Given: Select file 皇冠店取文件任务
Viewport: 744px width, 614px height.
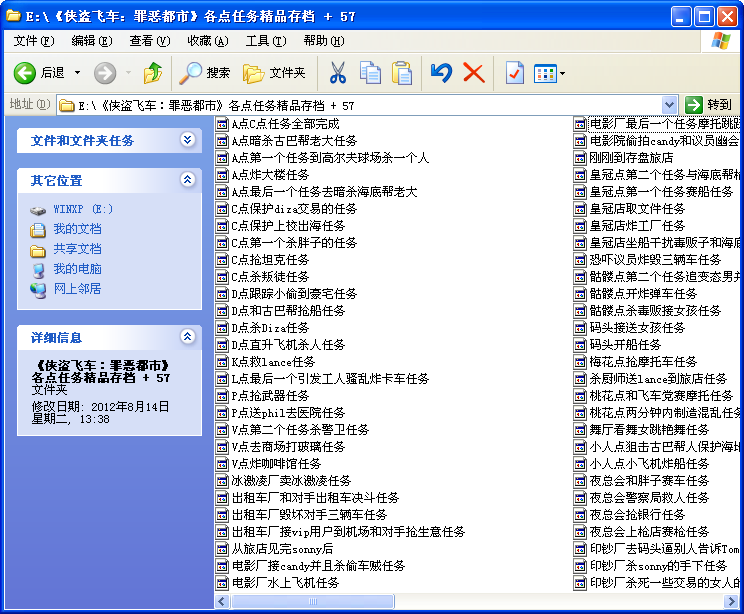Looking at the screenshot, I should click(x=630, y=209).
